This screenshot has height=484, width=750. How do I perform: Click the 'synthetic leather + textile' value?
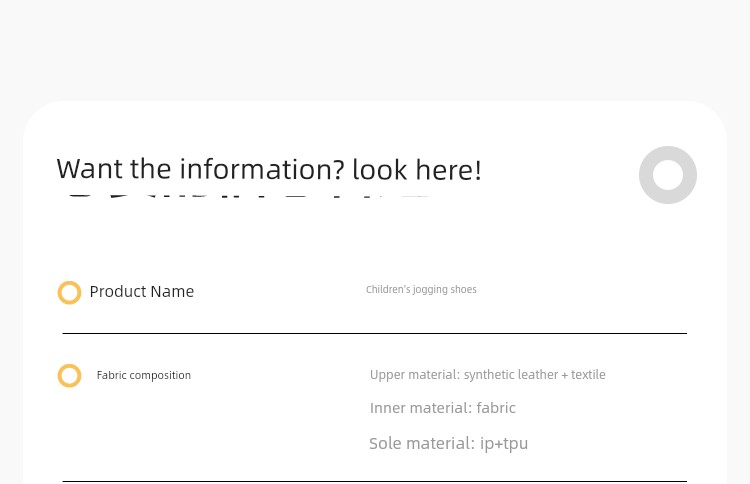tap(535, 374)
